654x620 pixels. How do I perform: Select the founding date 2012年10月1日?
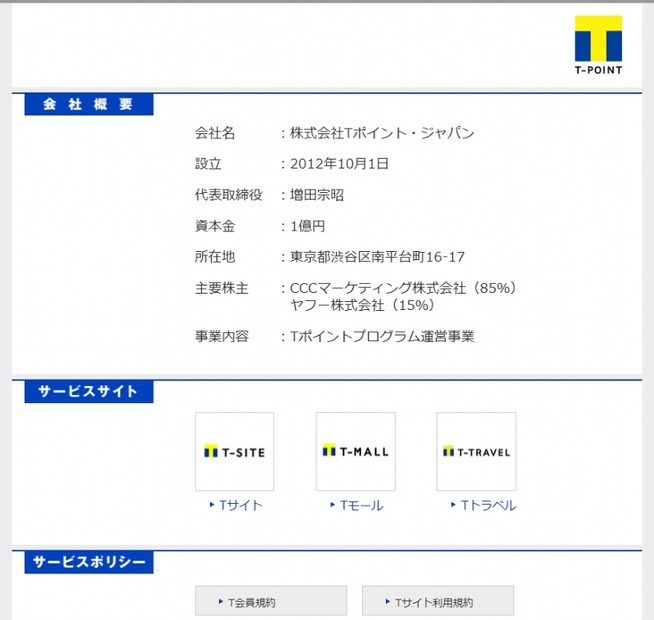tap(339, 164)
